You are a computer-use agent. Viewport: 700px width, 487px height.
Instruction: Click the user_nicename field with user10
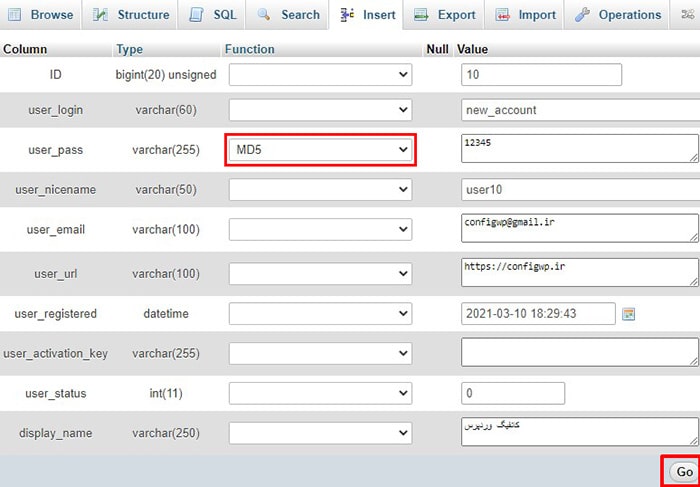[580, 190]
